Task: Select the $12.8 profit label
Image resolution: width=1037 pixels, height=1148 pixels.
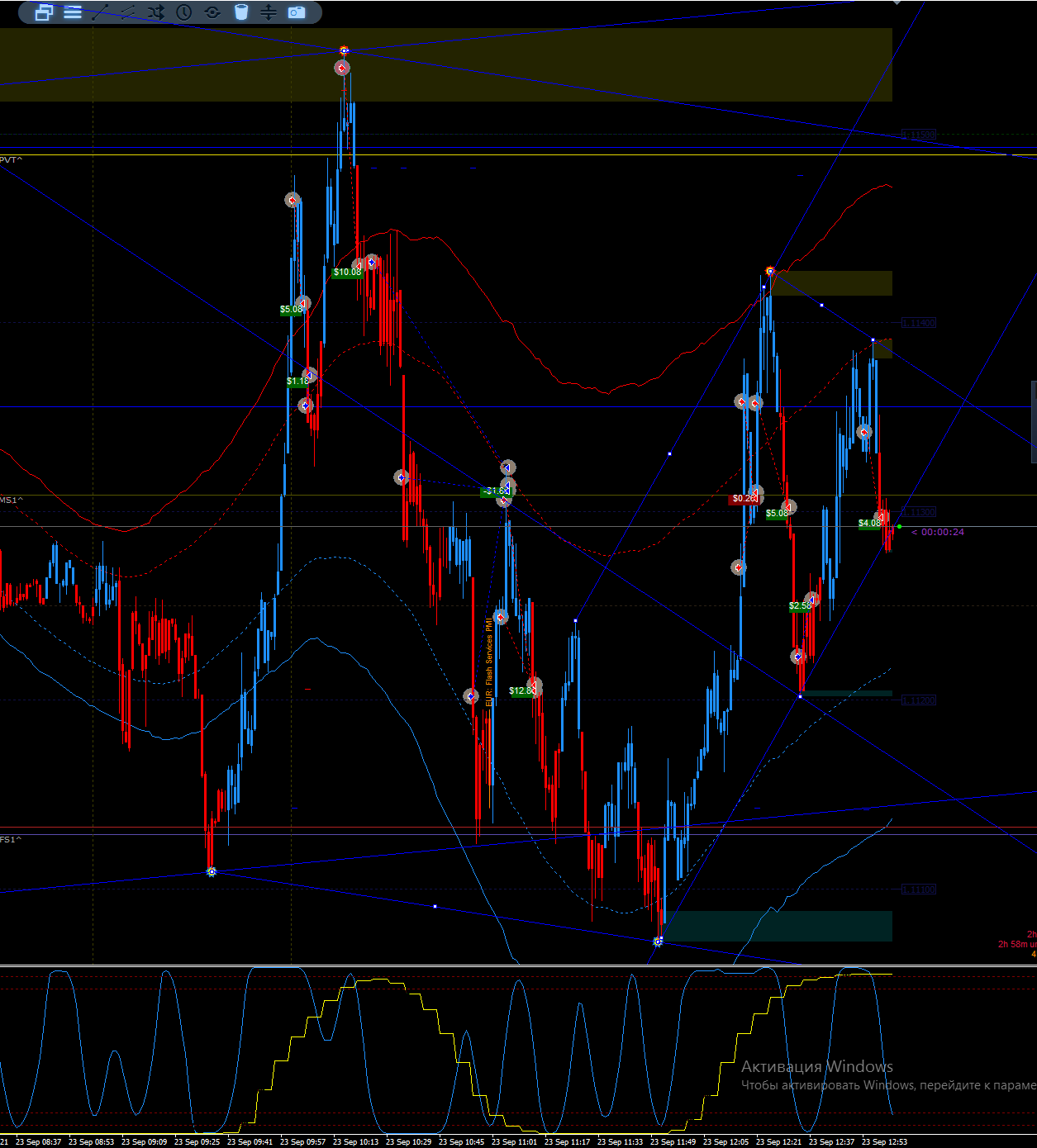Action: tap(521, 691)
